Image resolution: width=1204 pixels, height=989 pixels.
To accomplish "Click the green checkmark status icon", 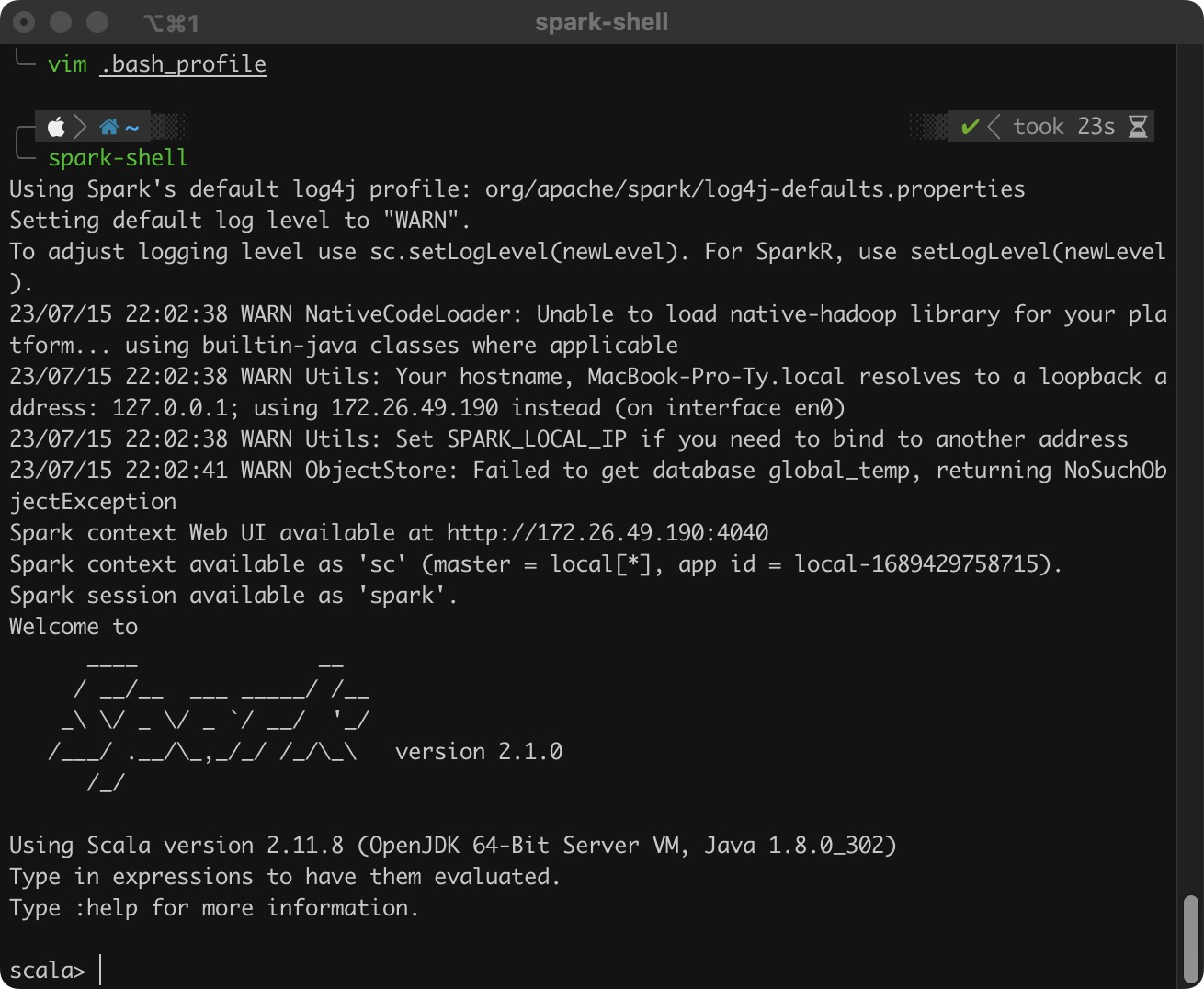I will pos(969,127).
